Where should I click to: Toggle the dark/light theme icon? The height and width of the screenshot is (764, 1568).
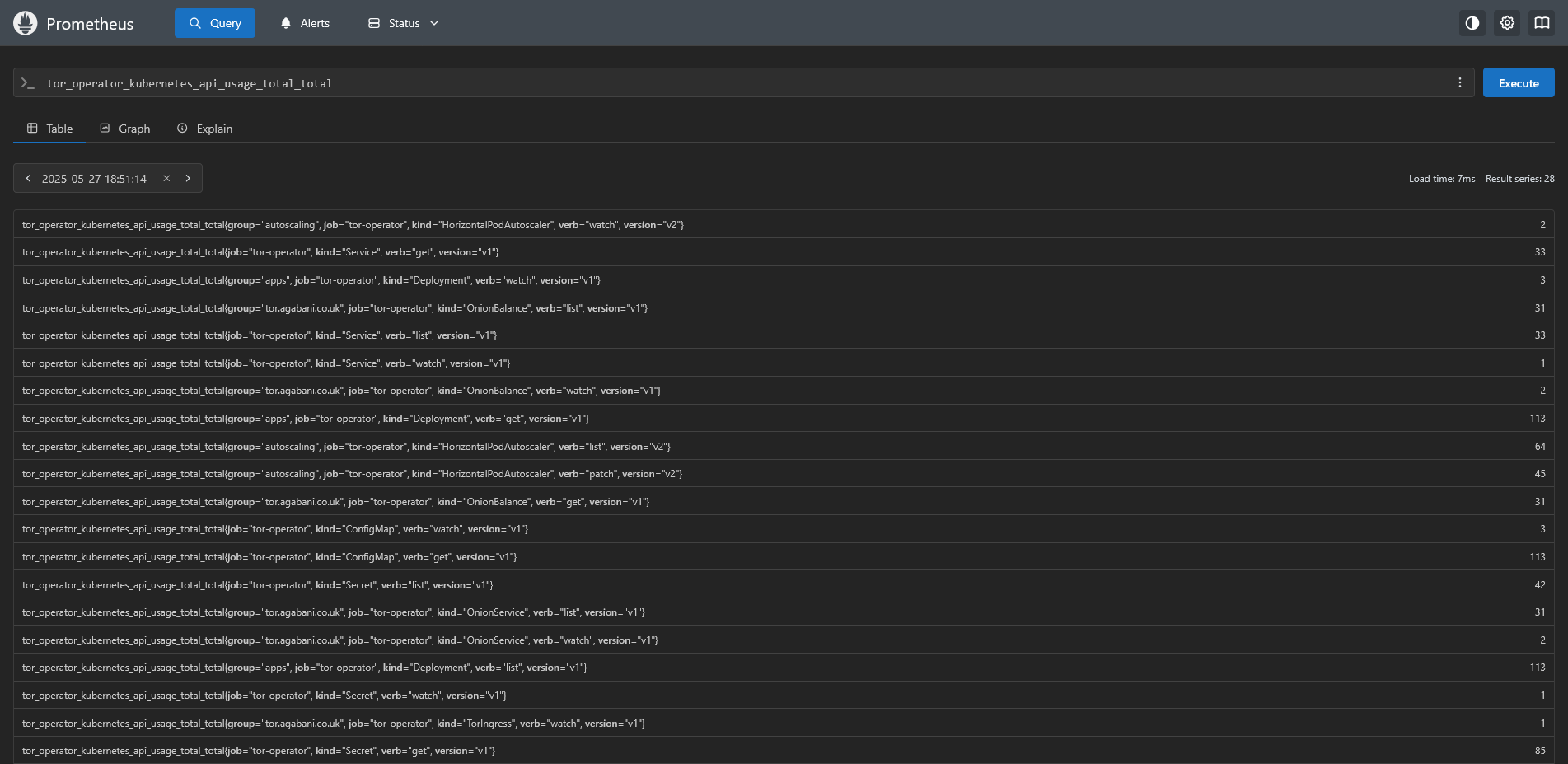coord(1472,23)
